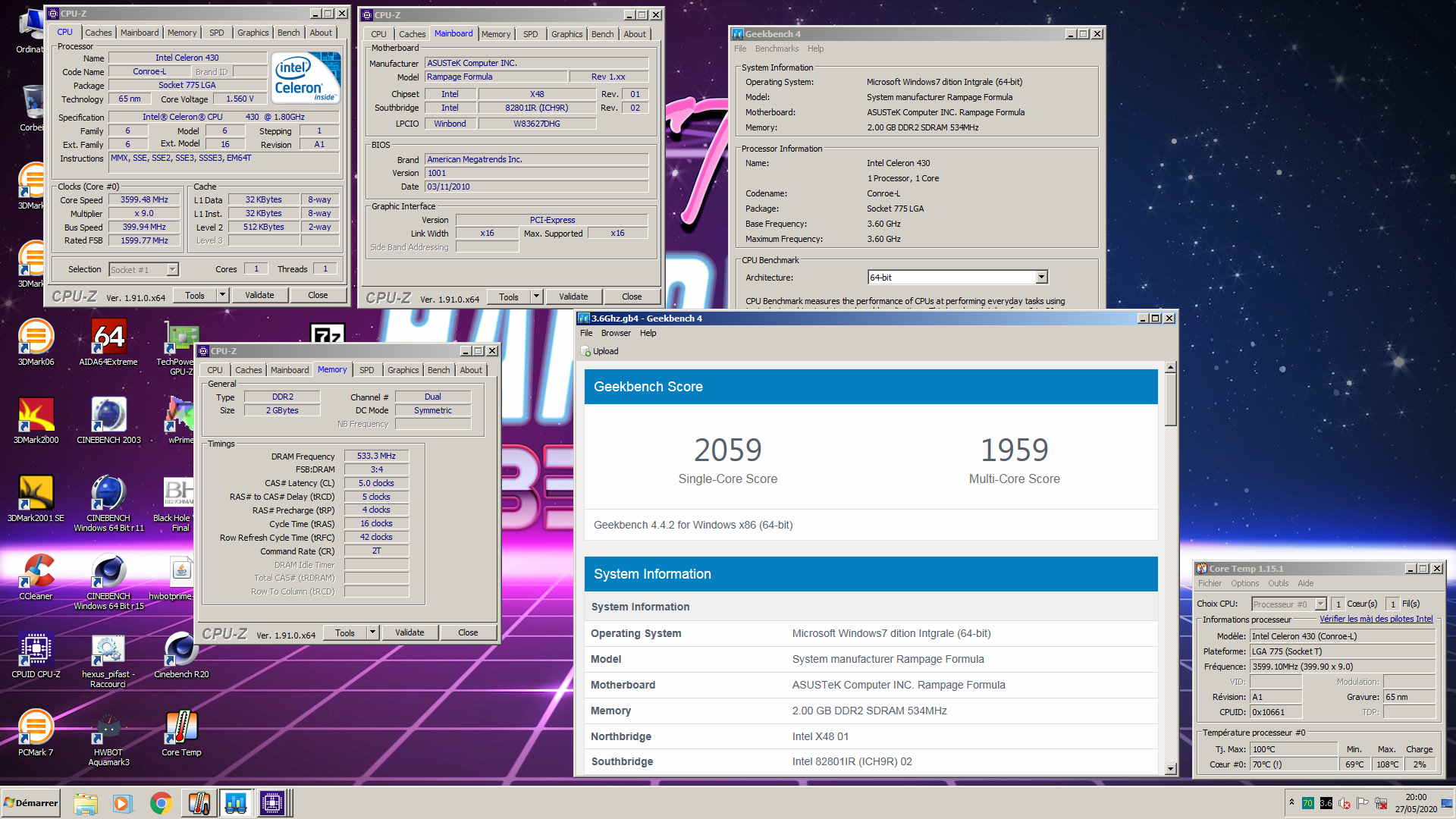The image size is (1456, 819).
Task: Launch Google Chrome from the taskbar
Action: tap(161, 803)
